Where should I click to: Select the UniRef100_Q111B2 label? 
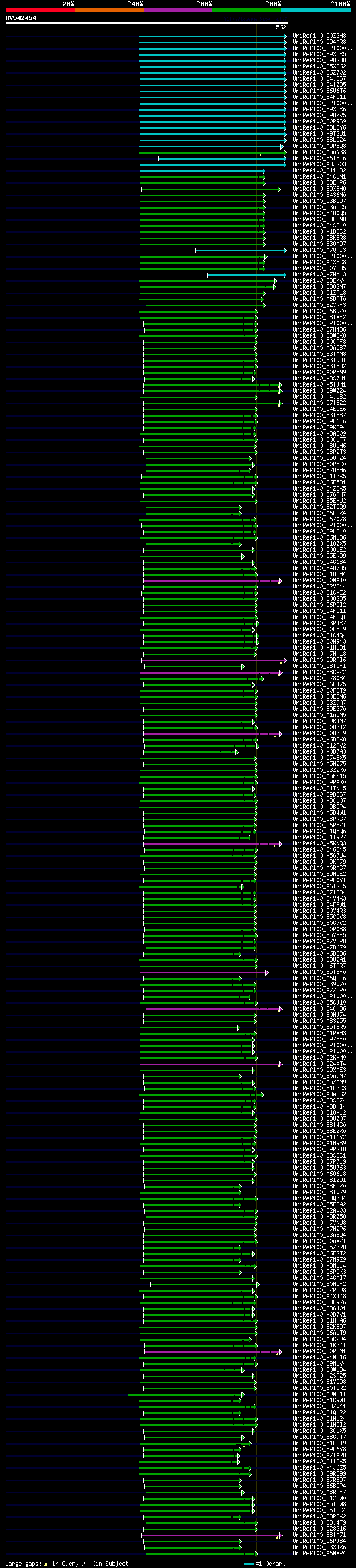(x=319, y=170)
